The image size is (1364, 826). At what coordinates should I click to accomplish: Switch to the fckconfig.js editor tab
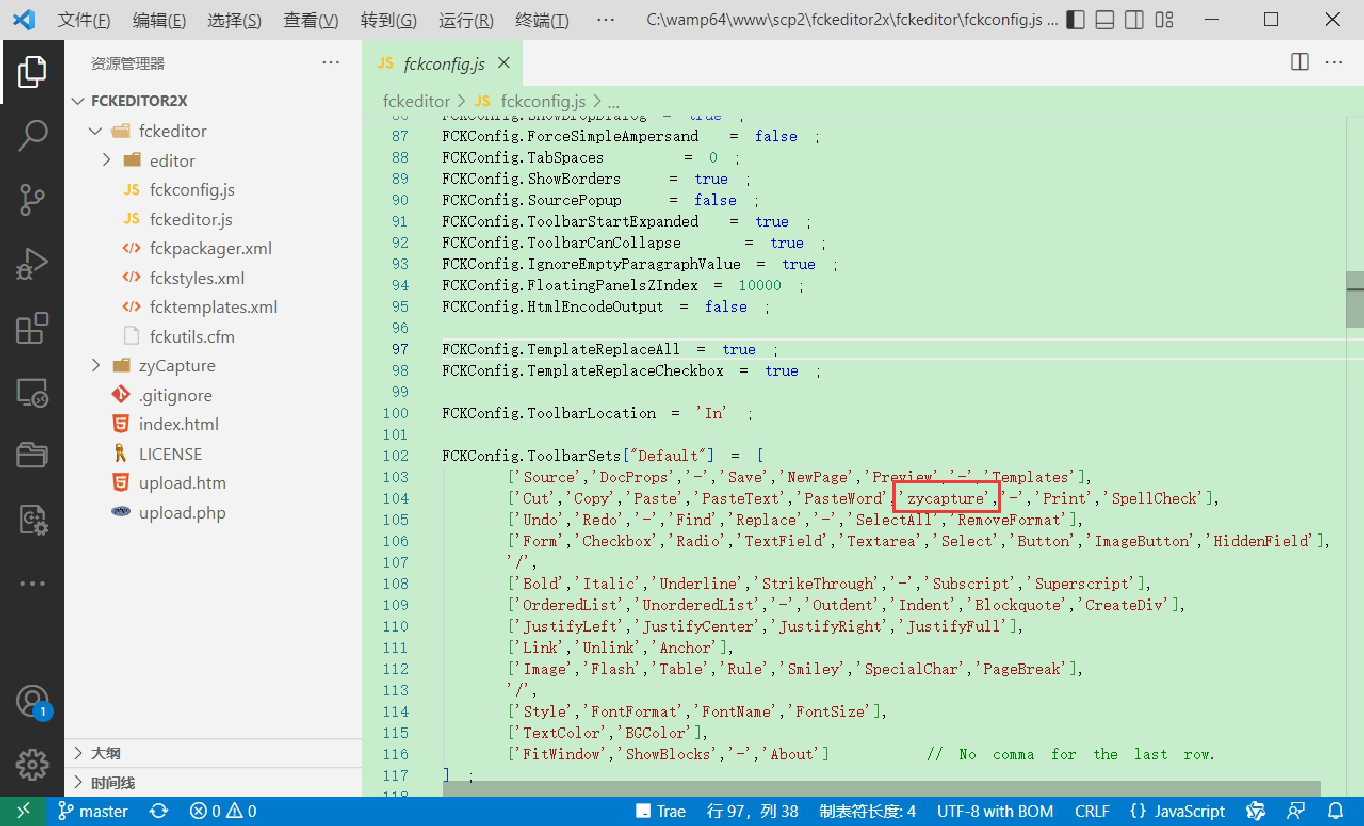click(x=443, y=63)
